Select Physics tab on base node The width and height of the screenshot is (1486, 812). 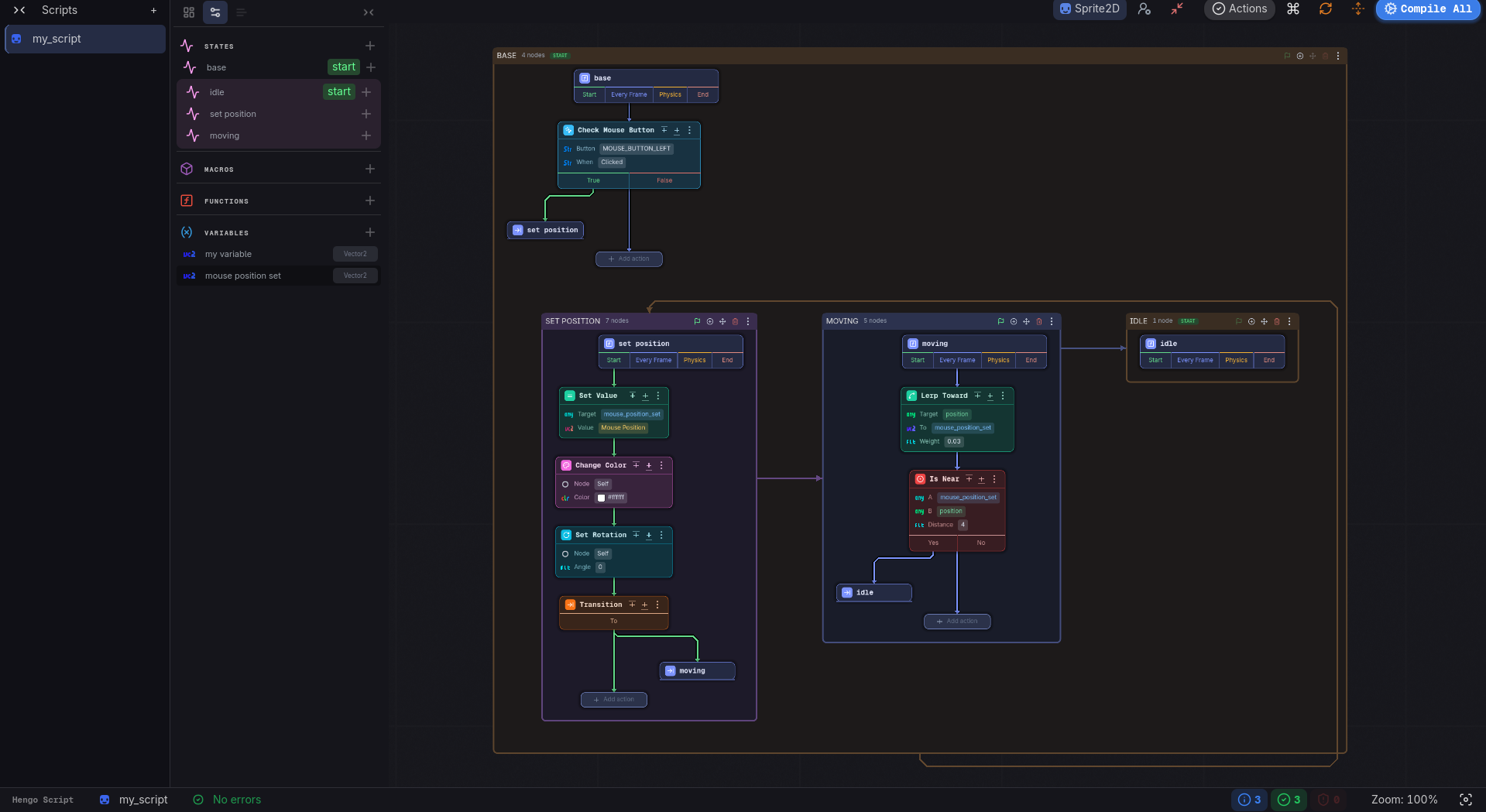pyautogui.click(x=671, y=95)
